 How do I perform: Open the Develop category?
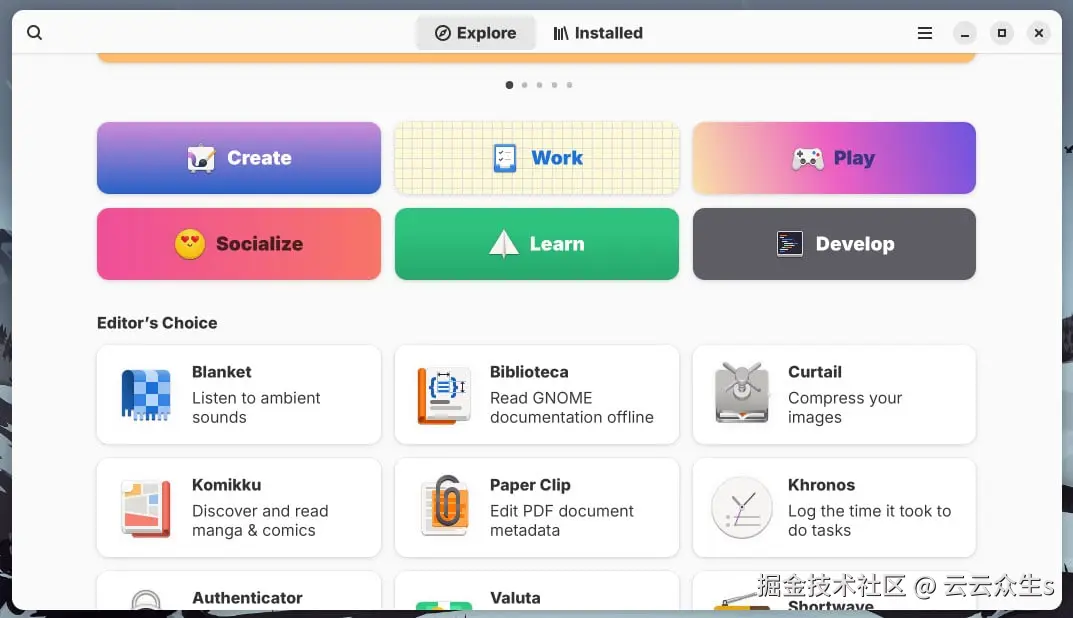coord(834,244)
